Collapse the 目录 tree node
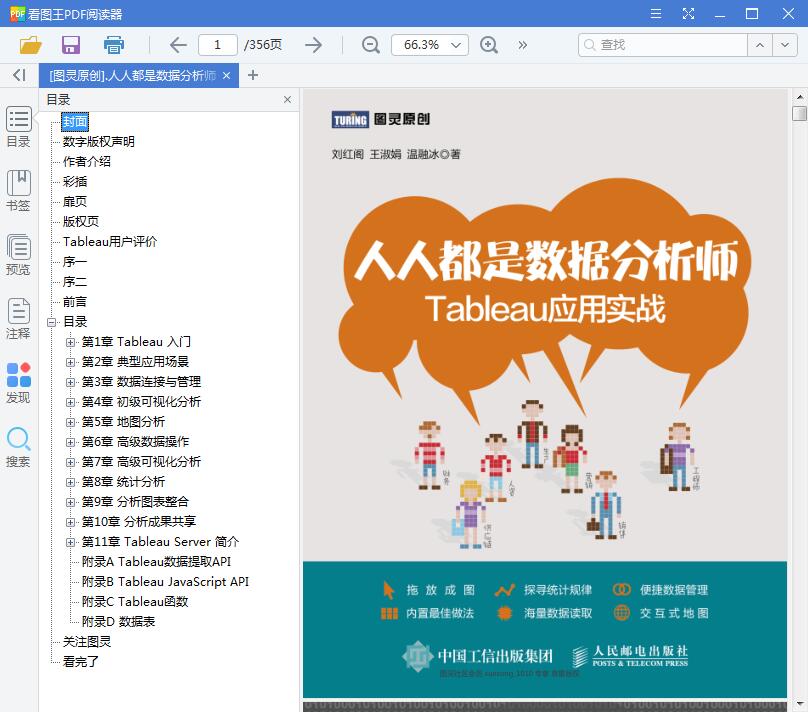The image size is (808, 712). pyautogui.click(x=52, y=322)
